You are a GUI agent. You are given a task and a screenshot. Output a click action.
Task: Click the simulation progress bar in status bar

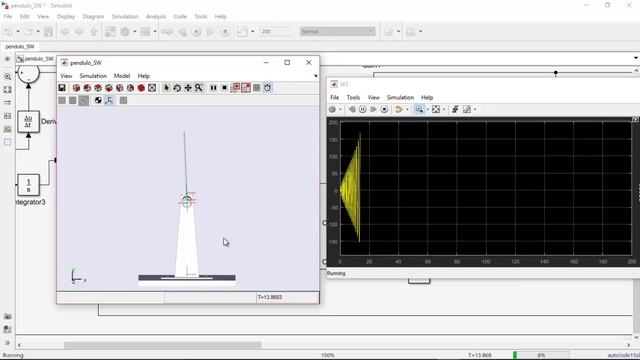[540, 355]
